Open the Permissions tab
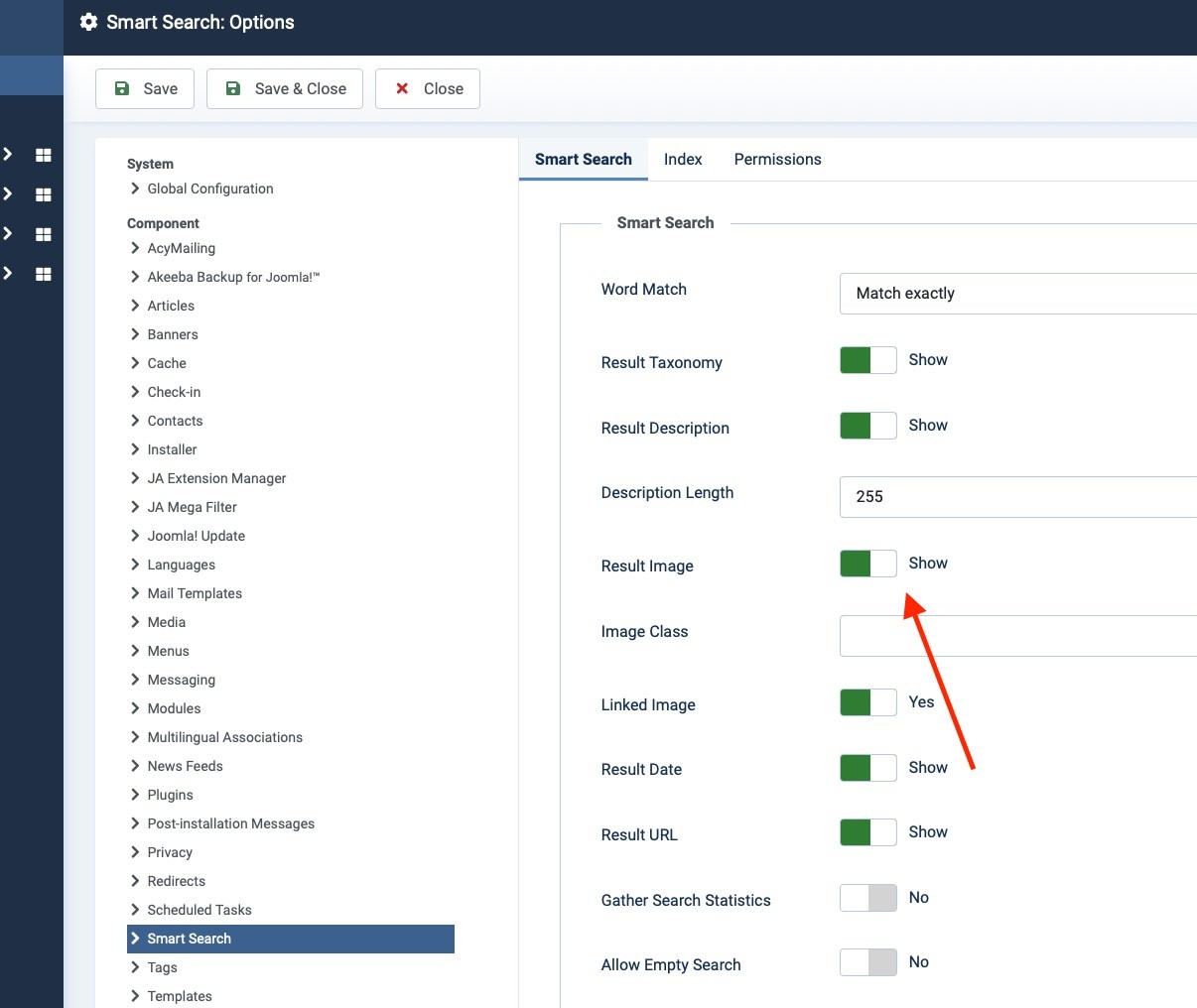Screen dimensions: 1197x1008 pyautogui.click(x=777, y=160)
